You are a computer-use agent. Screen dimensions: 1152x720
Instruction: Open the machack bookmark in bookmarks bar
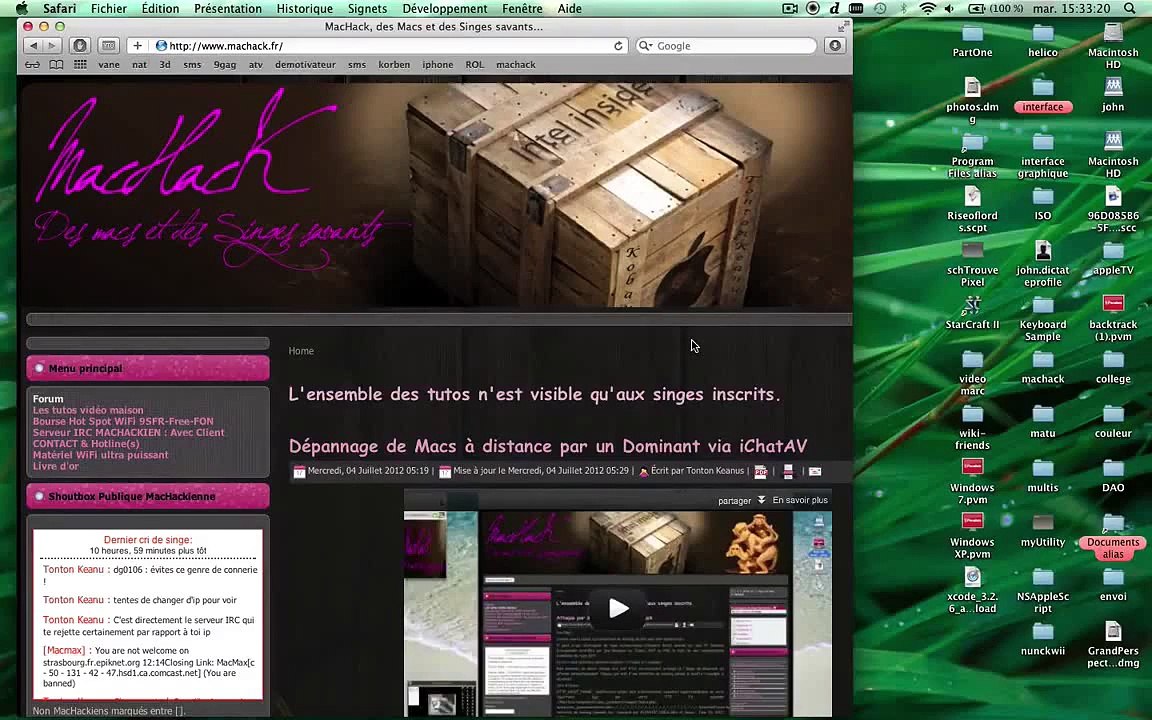pyautogui.click(x=516, y=65)
